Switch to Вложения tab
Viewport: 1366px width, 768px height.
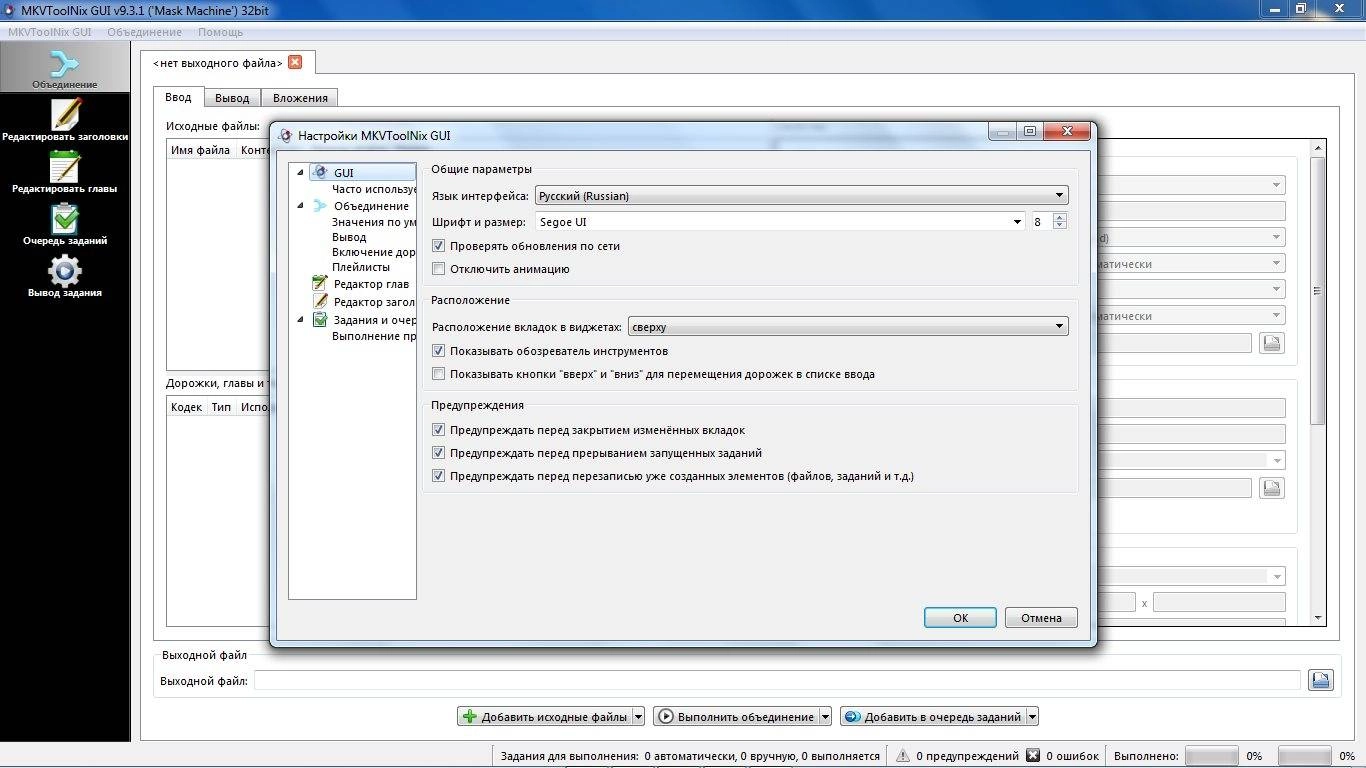pyautogui.click(x=300, y=98)
